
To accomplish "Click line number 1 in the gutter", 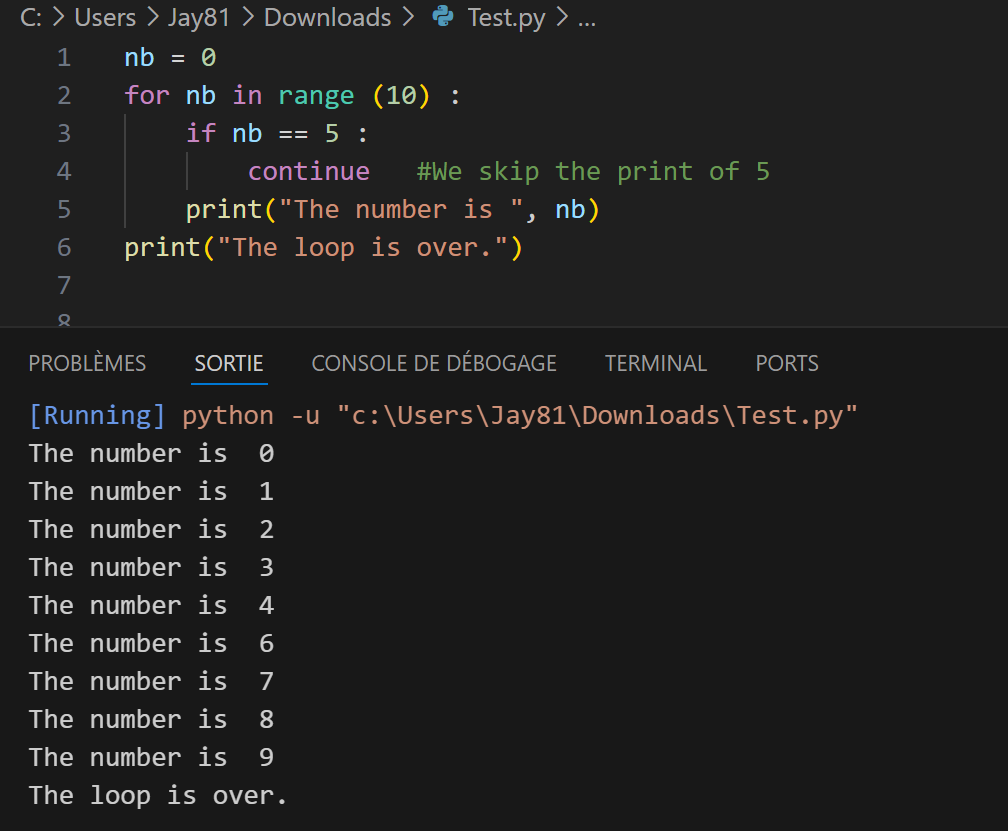I will [64, 58].
